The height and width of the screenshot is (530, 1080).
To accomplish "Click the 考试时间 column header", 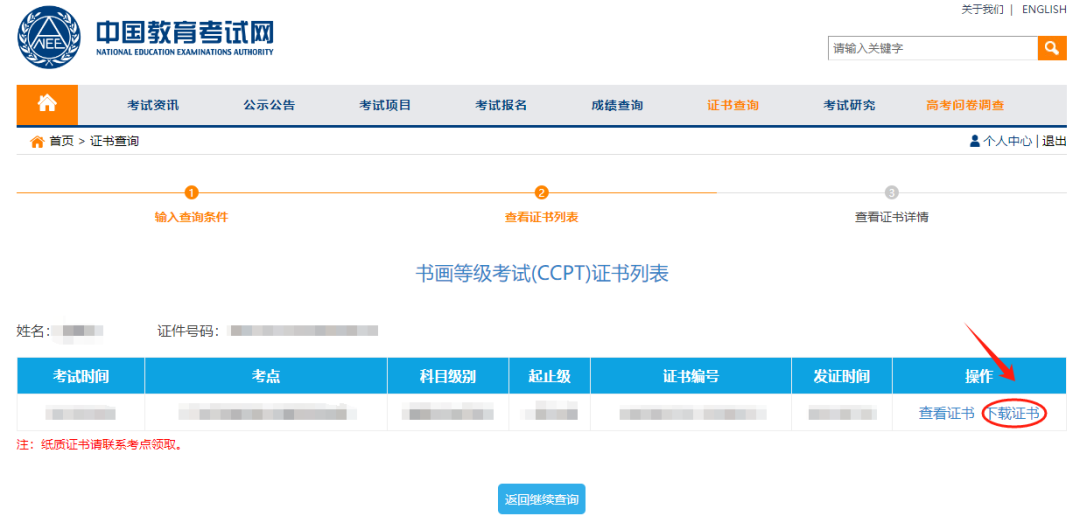I will [x=81, y=376].
